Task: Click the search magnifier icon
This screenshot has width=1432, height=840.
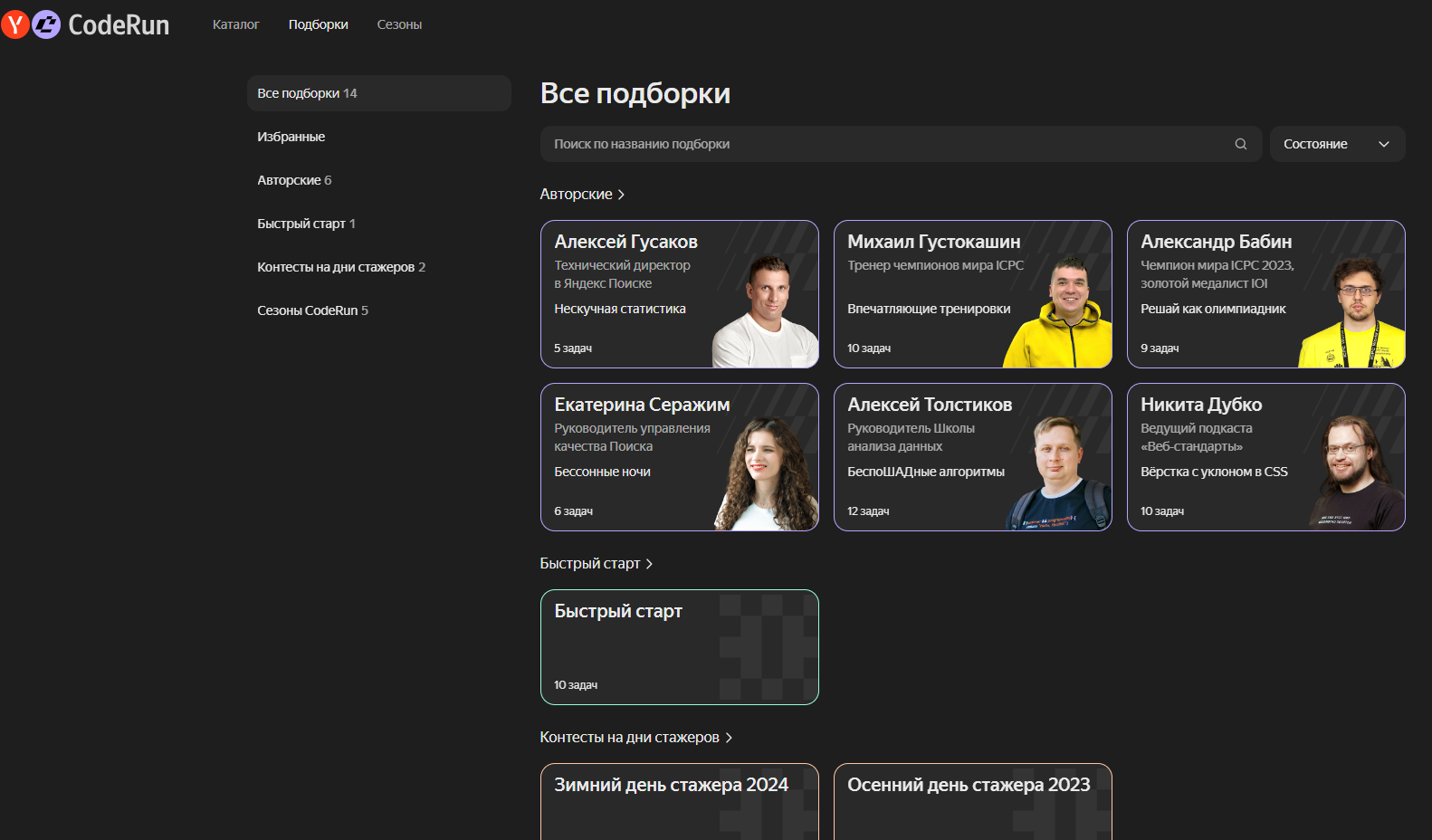Action: pos(1241,144)
